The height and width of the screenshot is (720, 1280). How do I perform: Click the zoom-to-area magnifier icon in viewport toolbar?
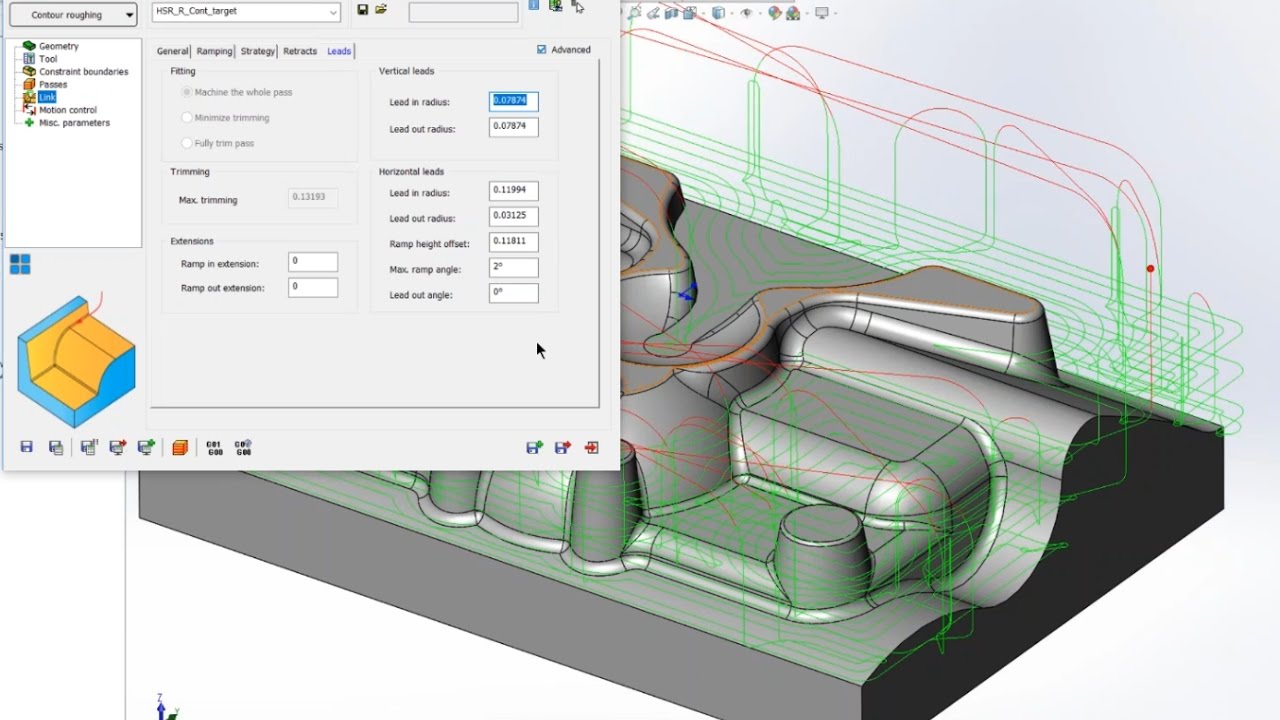click(634, 13)
